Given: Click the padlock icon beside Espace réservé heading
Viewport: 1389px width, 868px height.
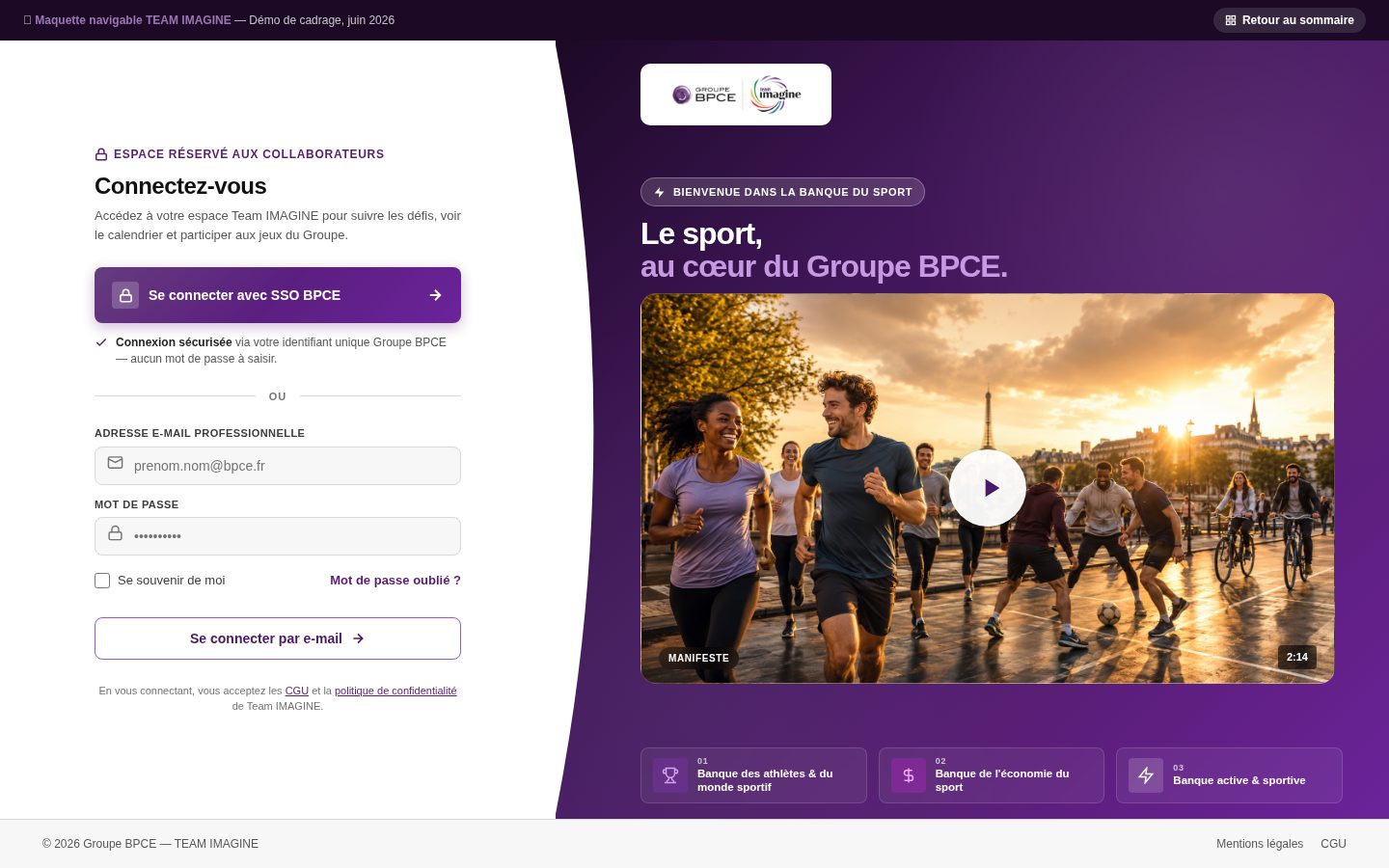Looking at the screenshot, I should 101,154.
